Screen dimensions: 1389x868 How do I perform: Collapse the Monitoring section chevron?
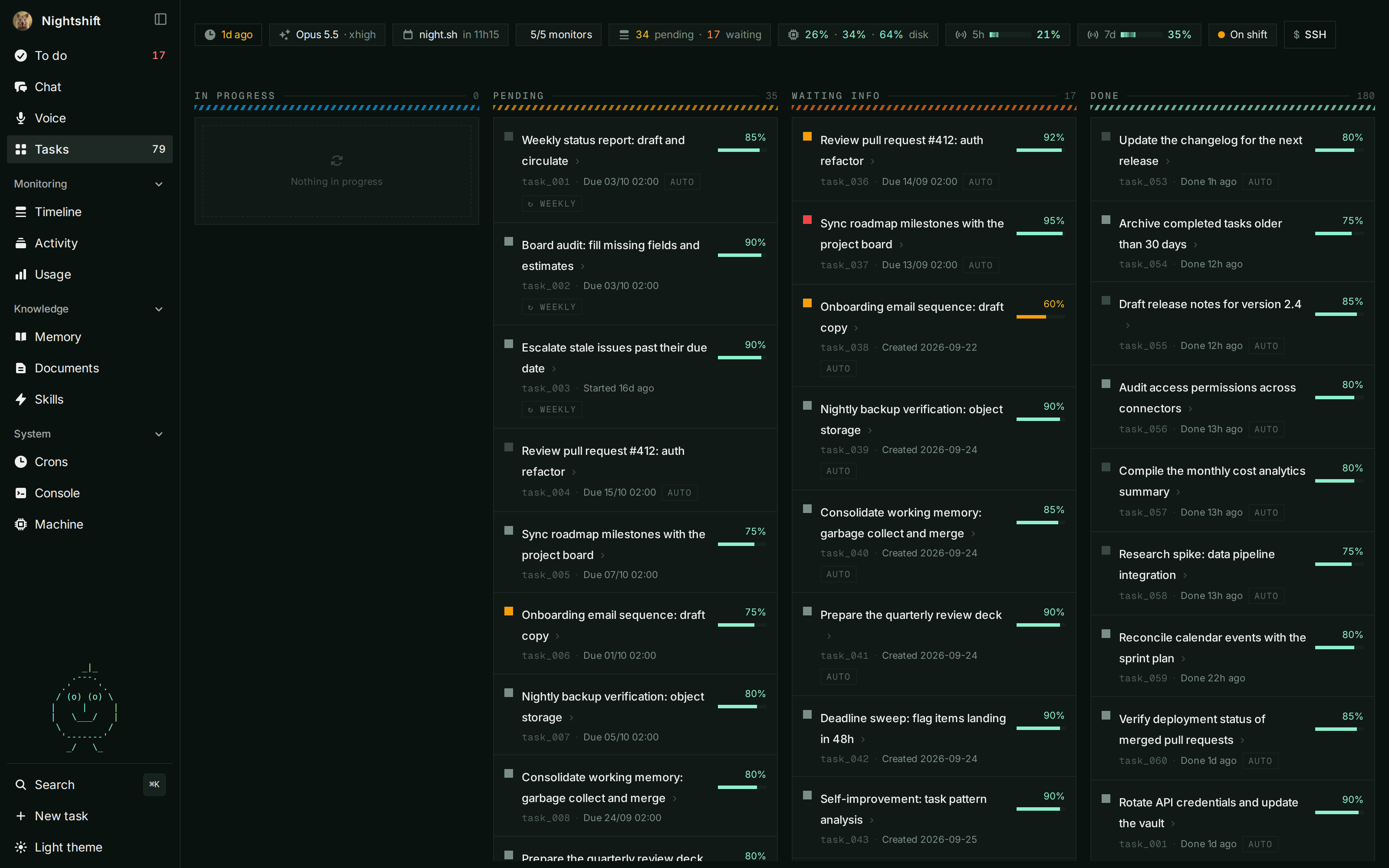click(159, 184)
